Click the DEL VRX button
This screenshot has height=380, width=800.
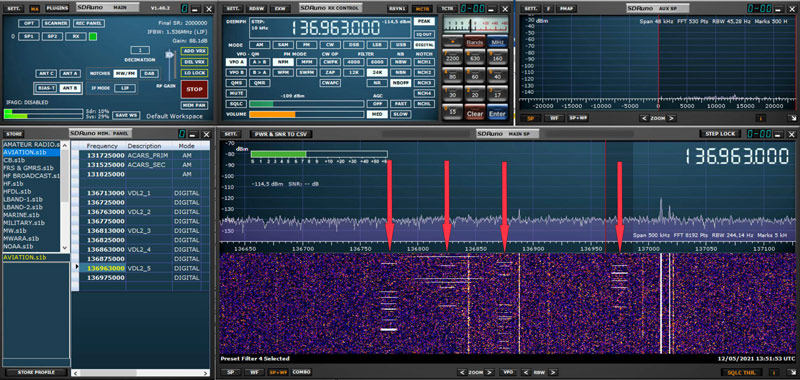(194, 62)
